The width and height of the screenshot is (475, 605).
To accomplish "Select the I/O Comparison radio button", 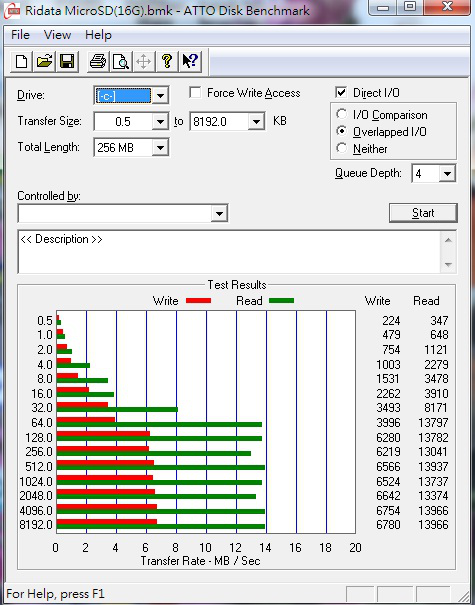I will click(341, 114).
